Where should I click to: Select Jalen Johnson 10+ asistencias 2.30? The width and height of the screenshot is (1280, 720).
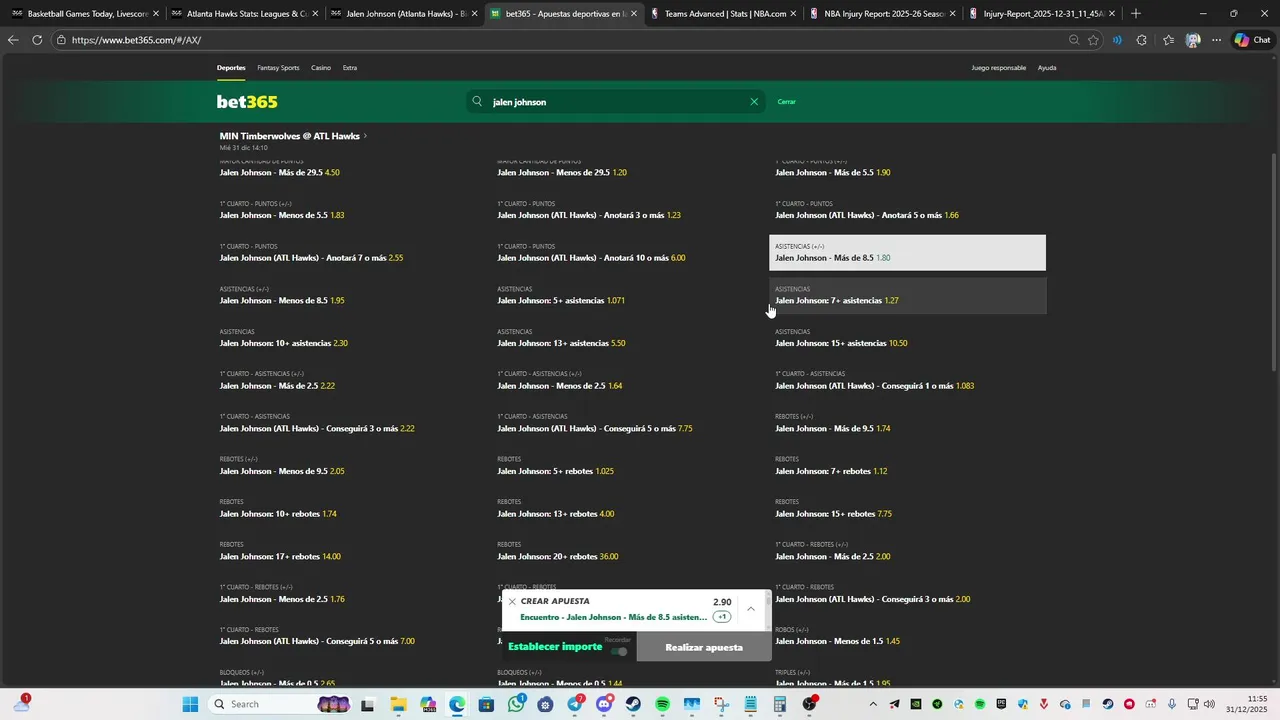(352, 338)
